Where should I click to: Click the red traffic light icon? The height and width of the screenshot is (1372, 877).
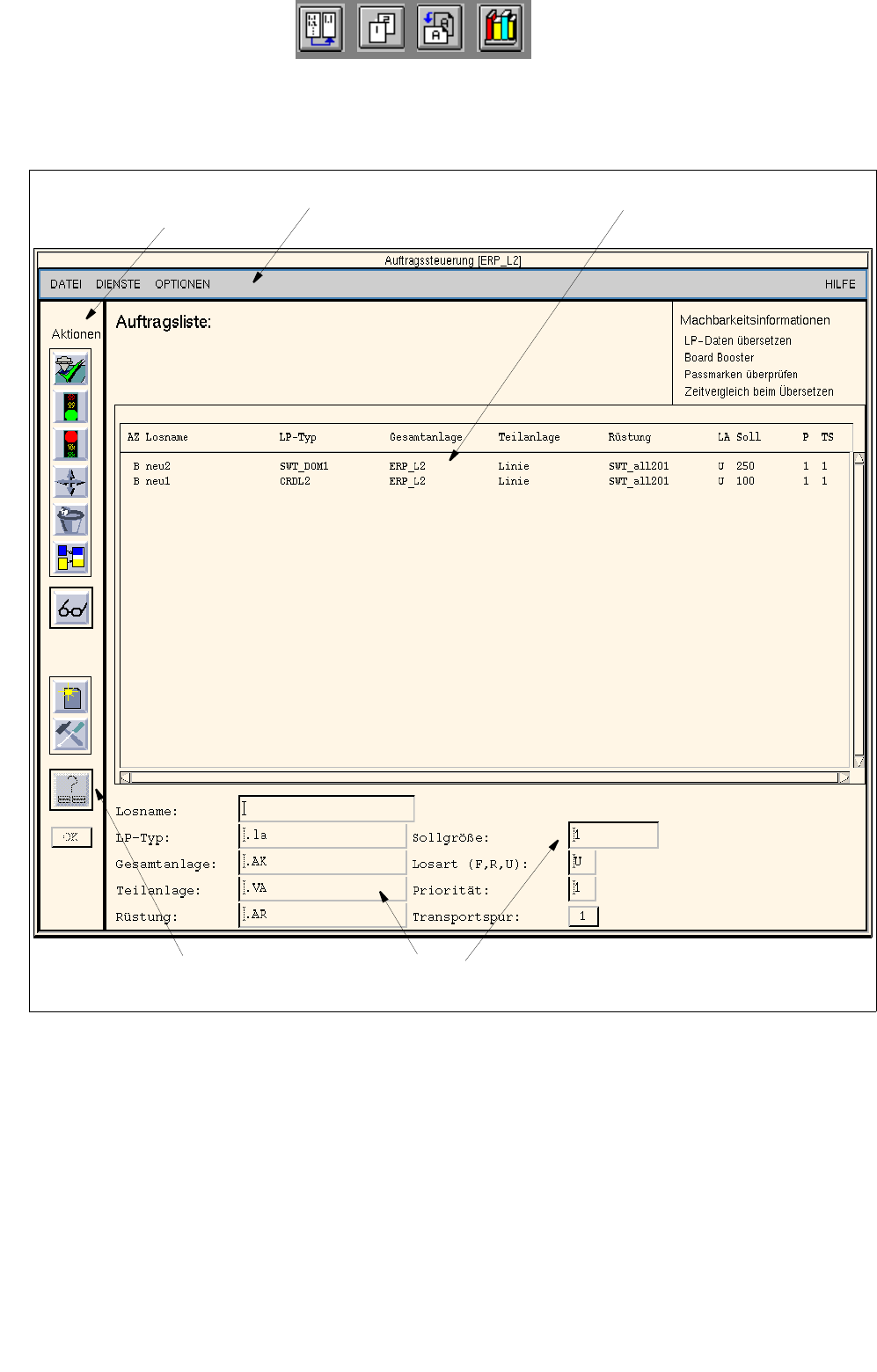pos(70,445)
